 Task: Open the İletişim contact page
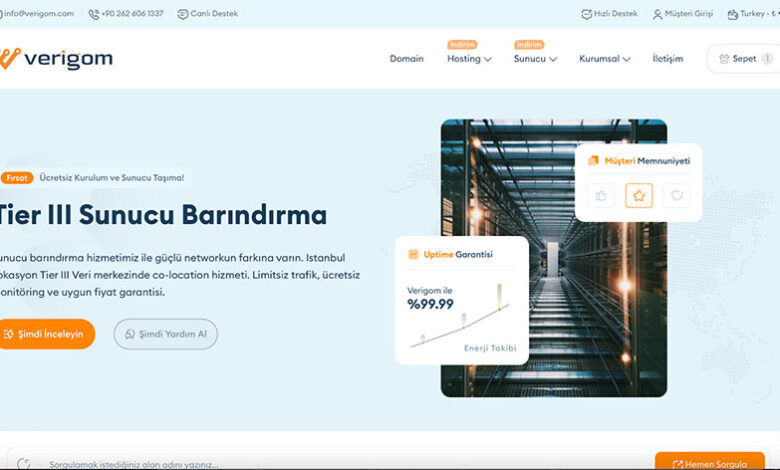pyautogui.click(x=667, y=59)
